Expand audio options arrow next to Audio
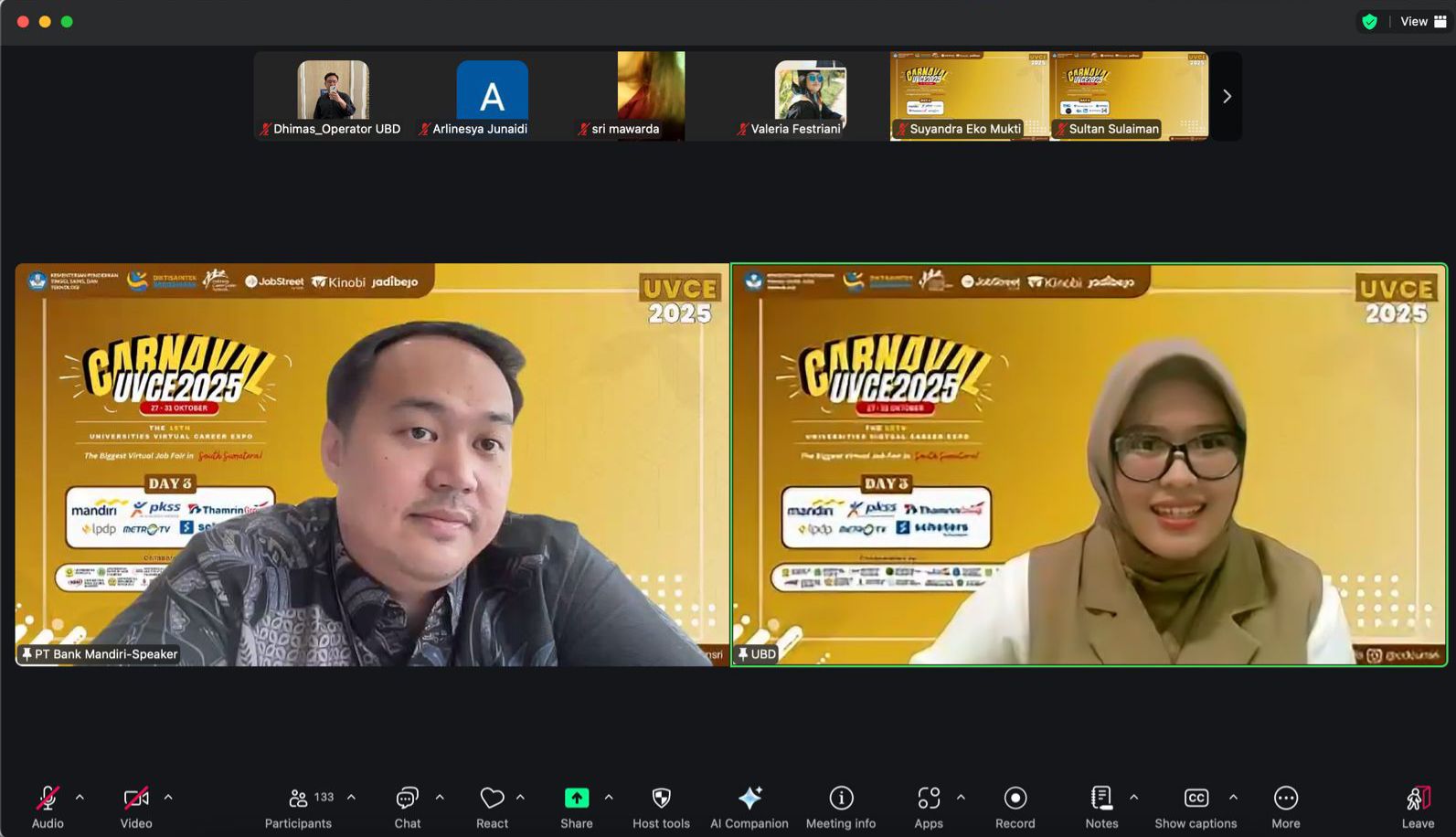This screenshot has width=1456, height=837. tap(80, 798)
